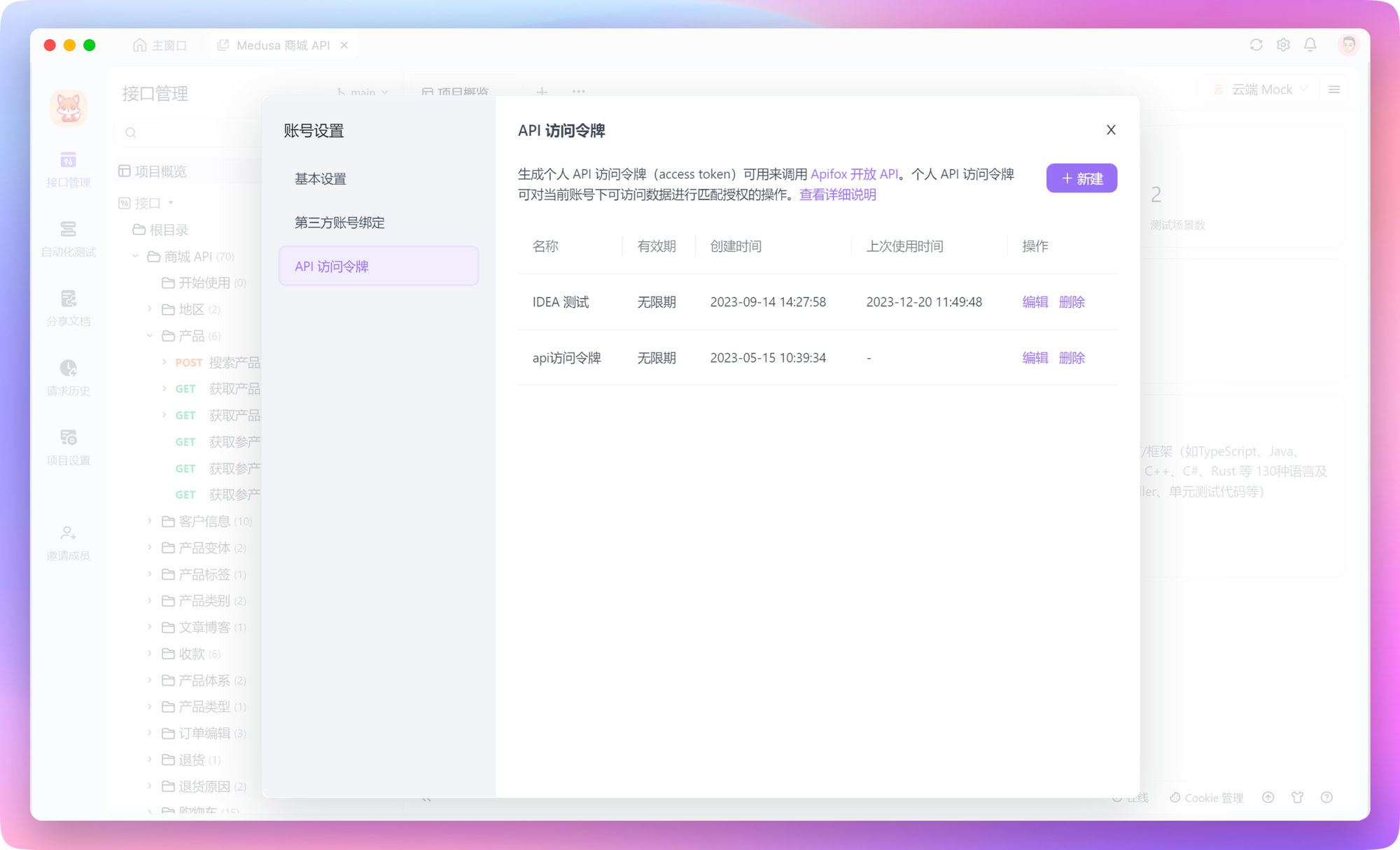
Task: Close the Medusa 商城 API tab
Action: (x=344, y=45)
